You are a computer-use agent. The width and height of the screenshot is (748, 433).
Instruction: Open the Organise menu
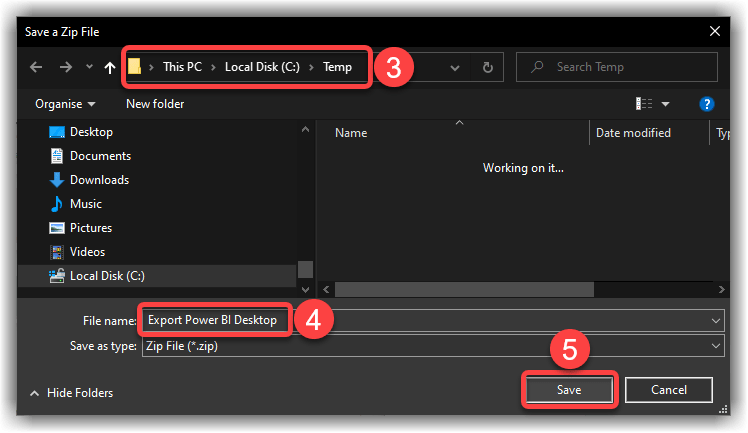(x=66, y=104)
